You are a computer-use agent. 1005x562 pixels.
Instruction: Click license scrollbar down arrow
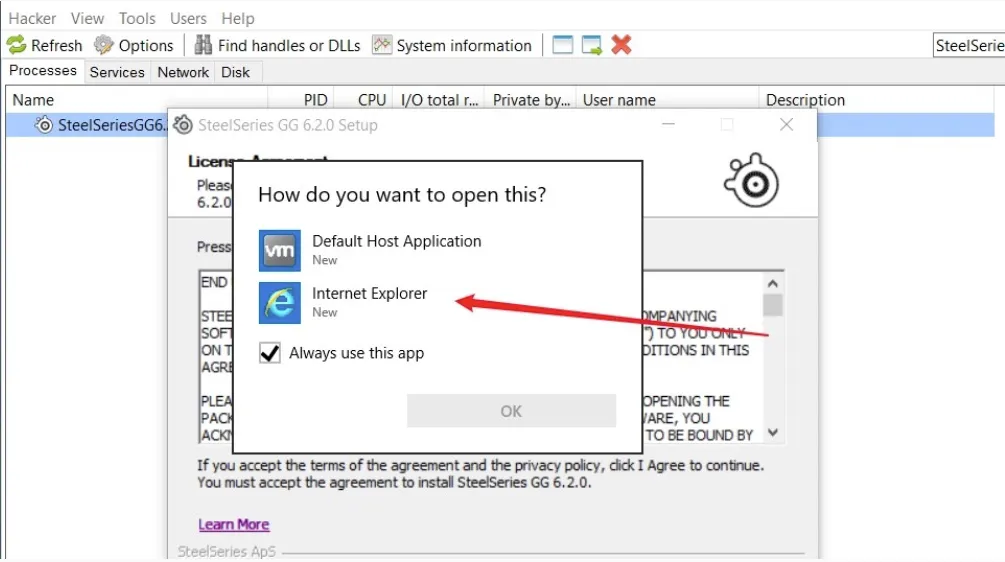tap(772, 433)
